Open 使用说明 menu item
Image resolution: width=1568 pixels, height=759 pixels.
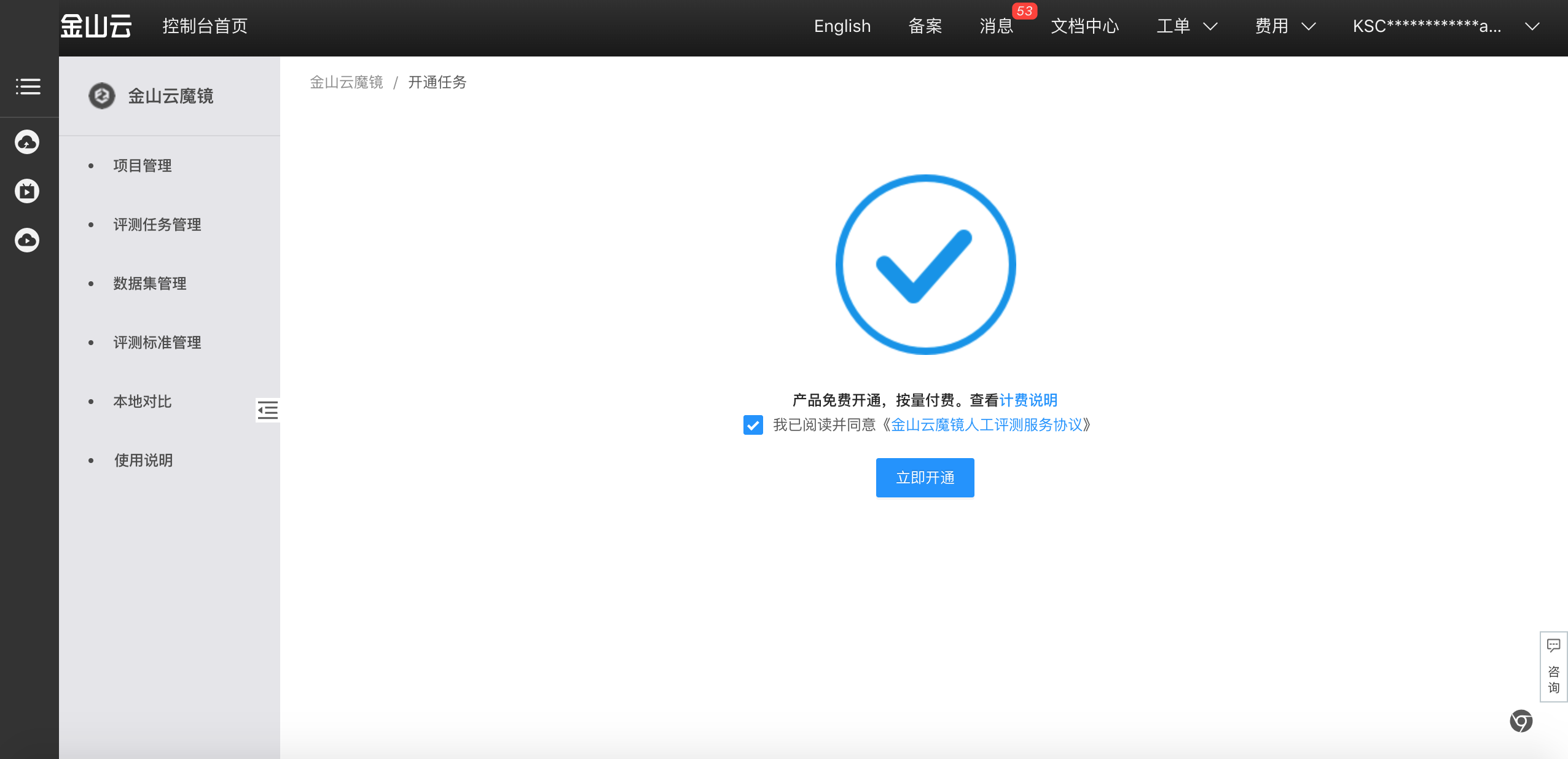pos(143,461)
